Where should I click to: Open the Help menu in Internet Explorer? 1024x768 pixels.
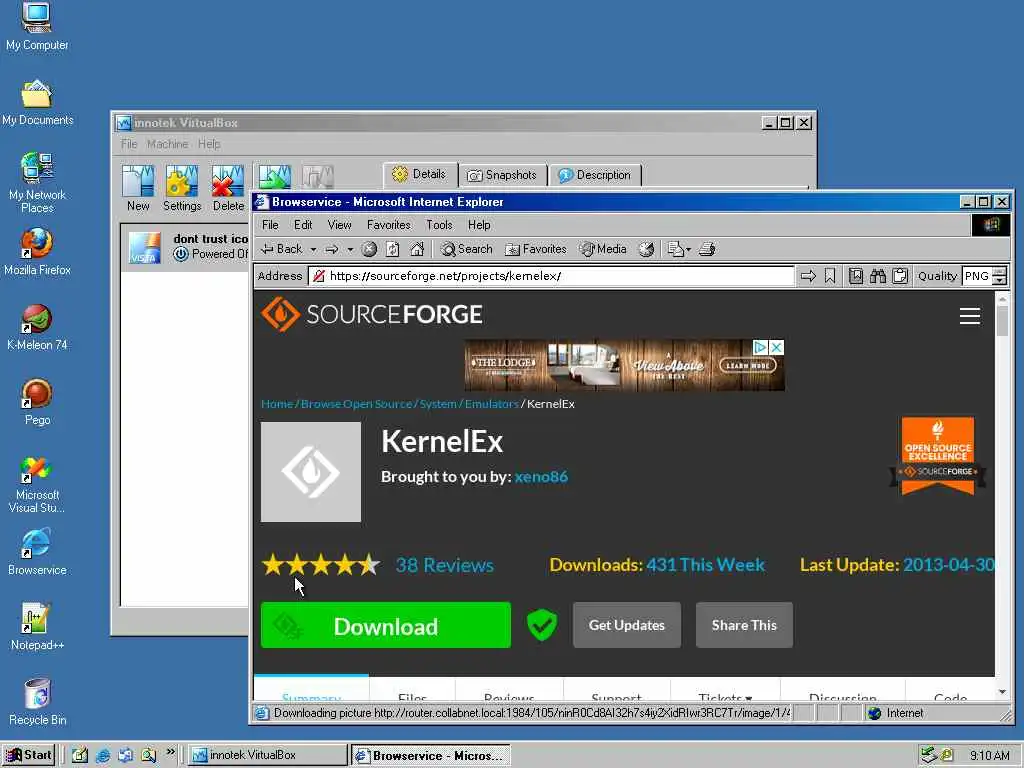point(479,225)
